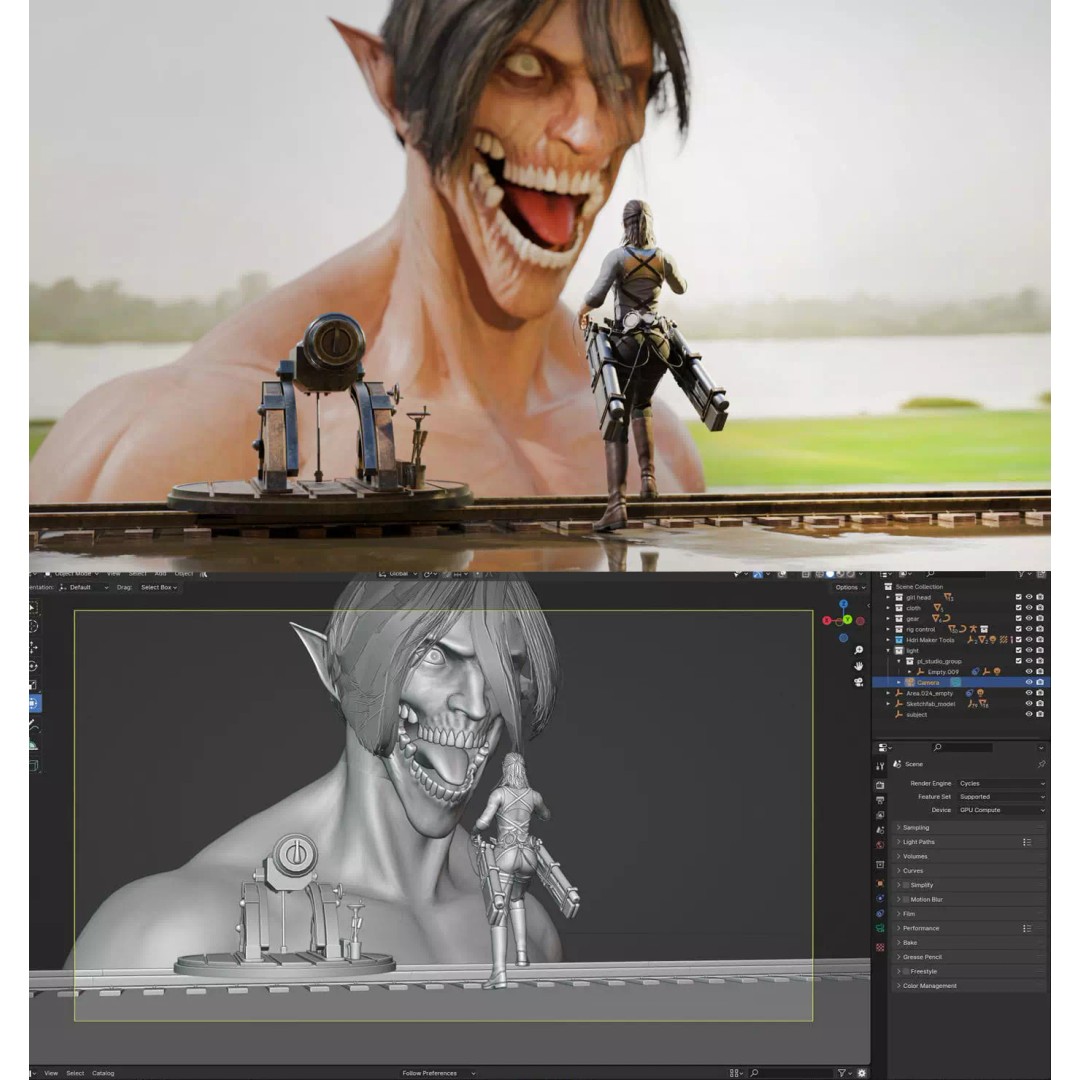Click the viewport pan hand icon
Image resolution: width=1080 pixels, height=1080 pixels.
(858, 666)
